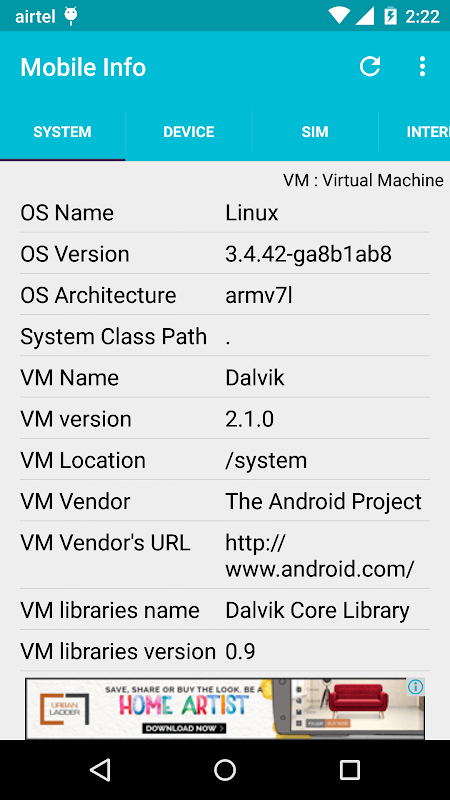Select the OS Version row
Screen dimensions: 450x800
tap(225, 254)
